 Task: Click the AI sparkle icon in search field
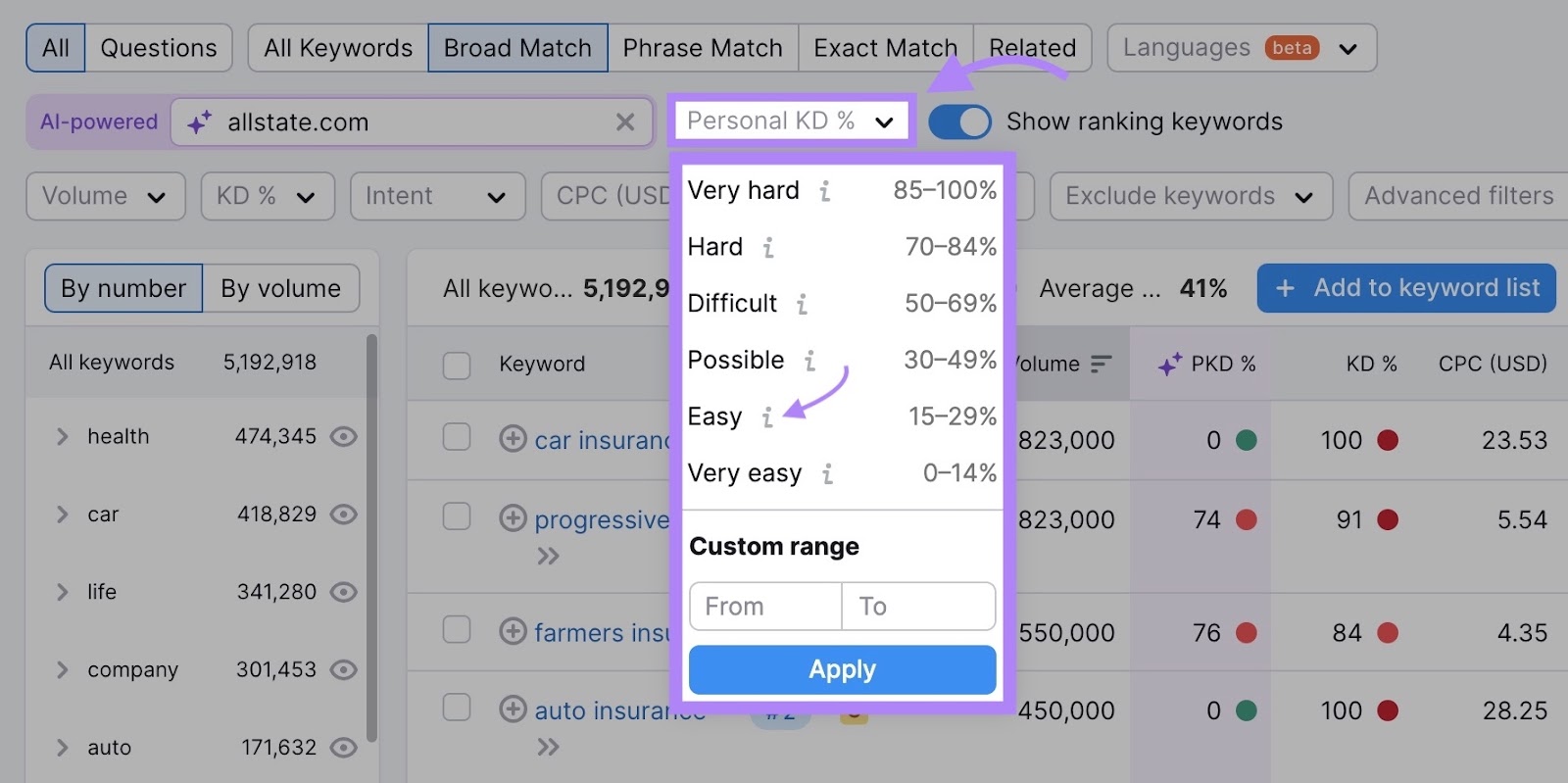[201, 122]
